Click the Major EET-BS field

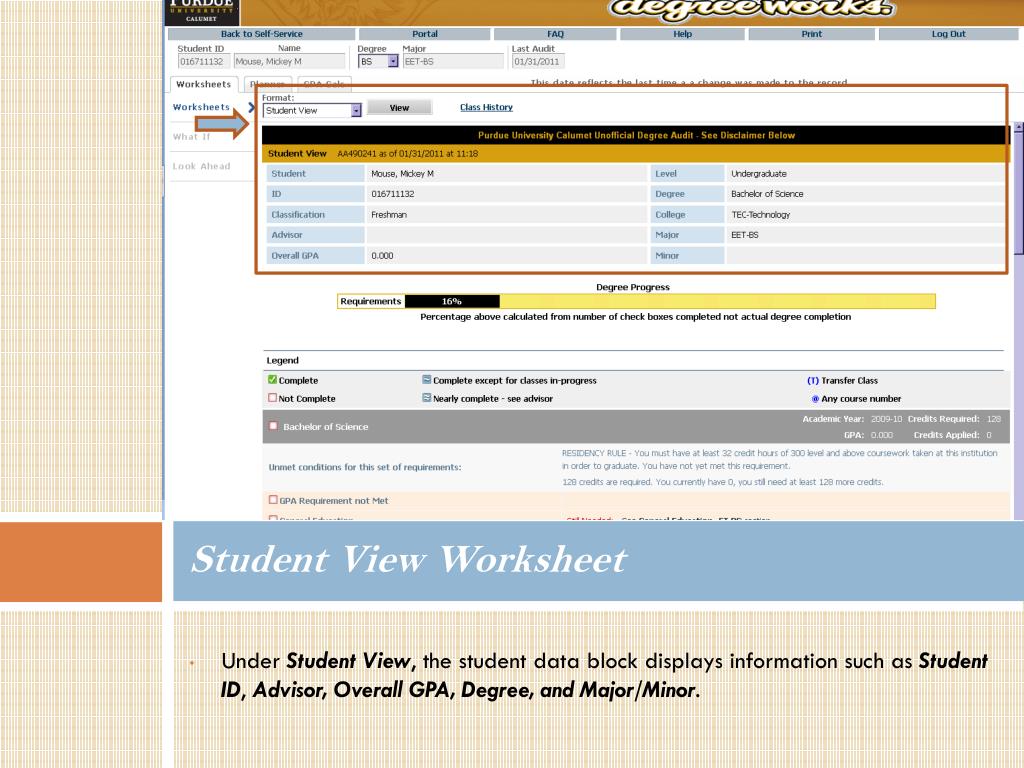453,61
